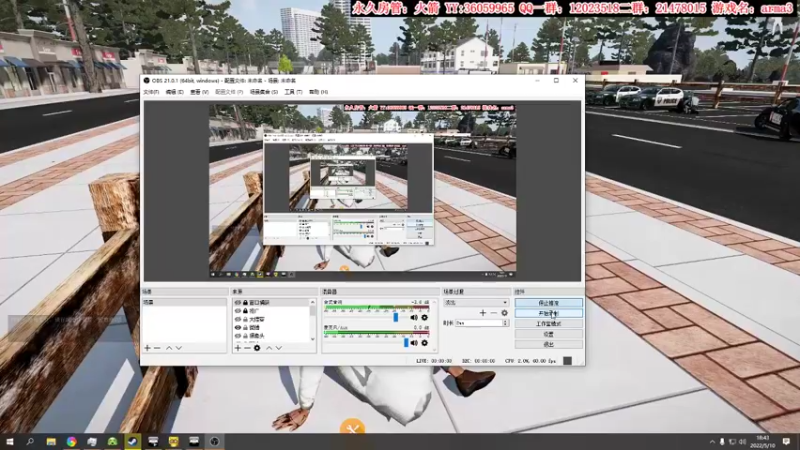Move the selected source up in the Sources list

[269, 348]
